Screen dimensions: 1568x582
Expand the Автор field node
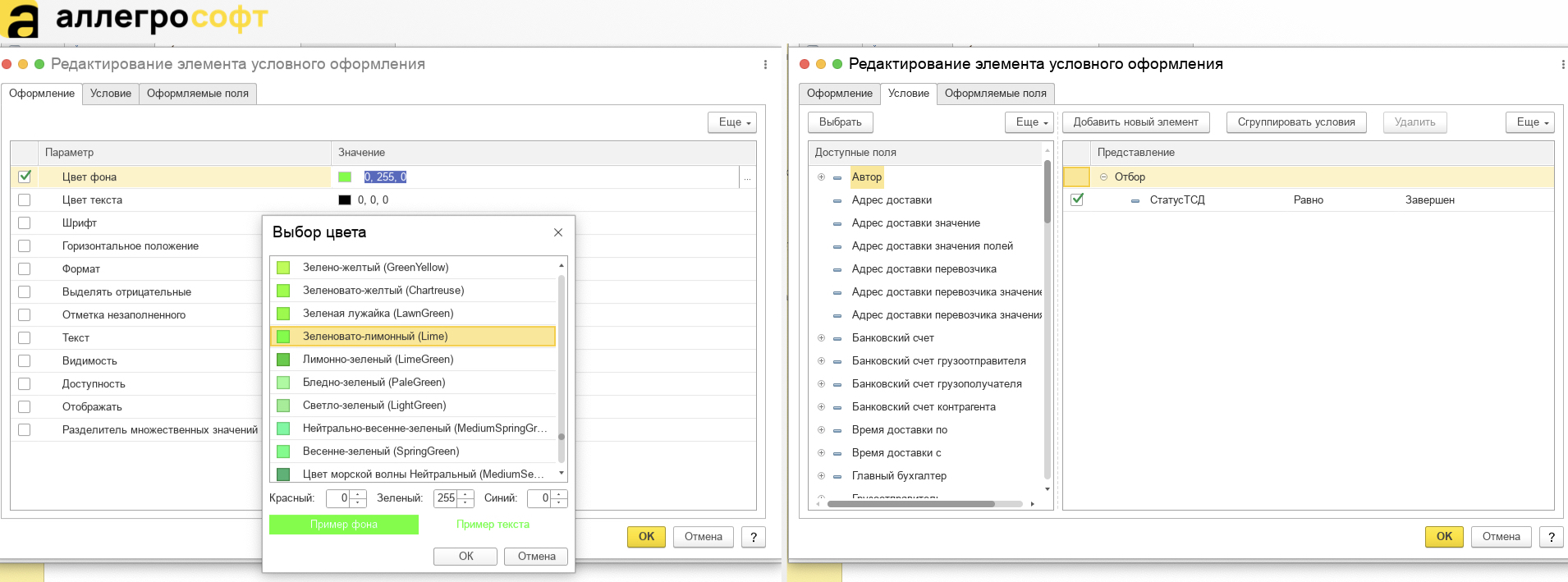tap(821, 177)
